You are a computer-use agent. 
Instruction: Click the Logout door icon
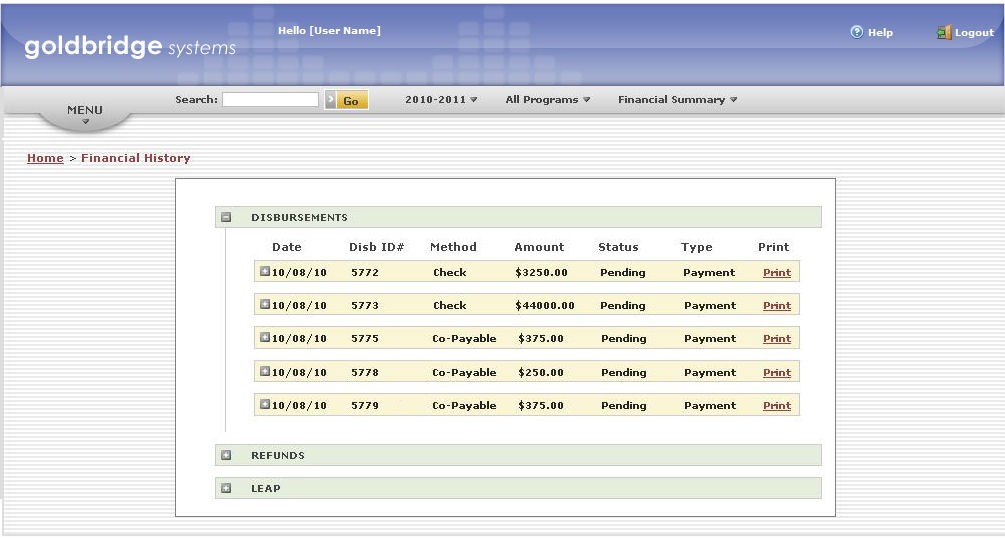click(943, 32)
